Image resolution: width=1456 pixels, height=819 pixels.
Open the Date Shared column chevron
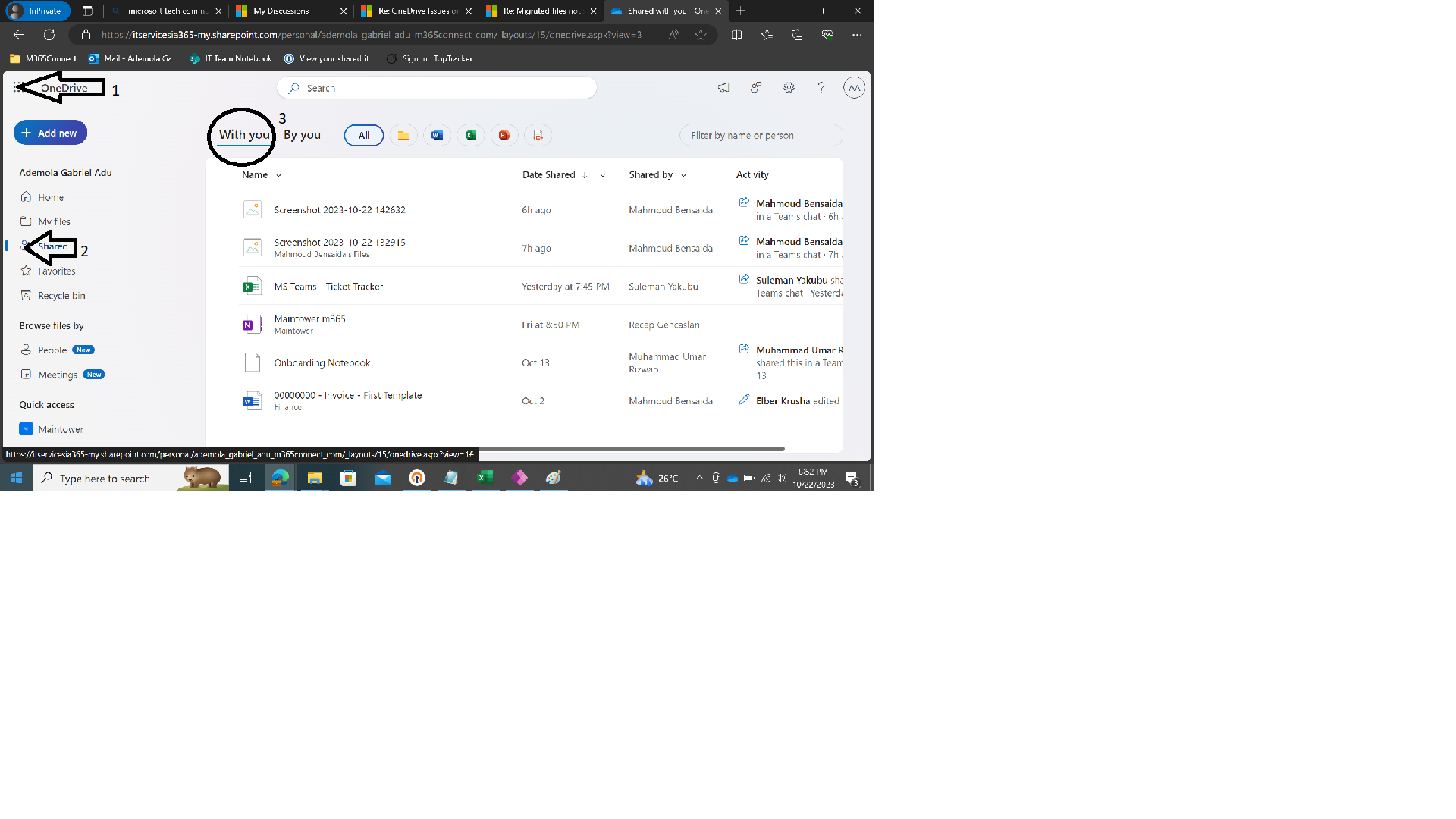(603, 175)
